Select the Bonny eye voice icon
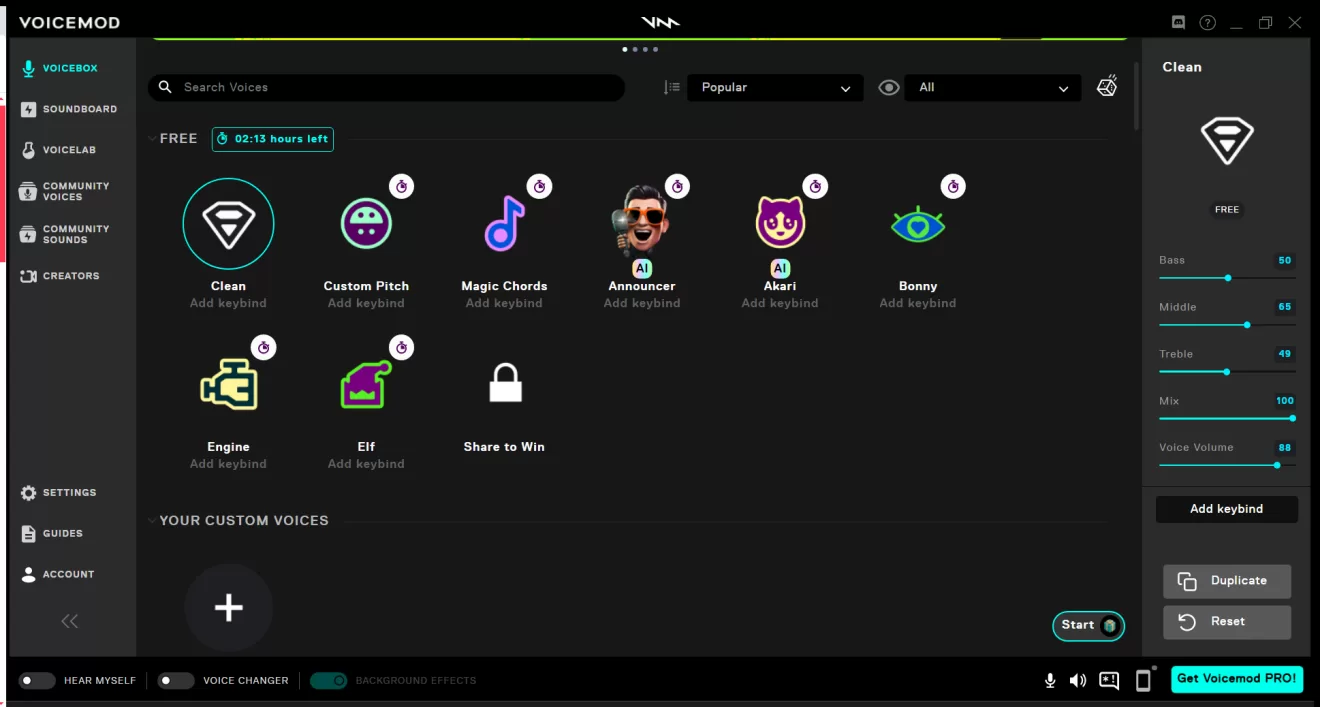 [918, 224]
